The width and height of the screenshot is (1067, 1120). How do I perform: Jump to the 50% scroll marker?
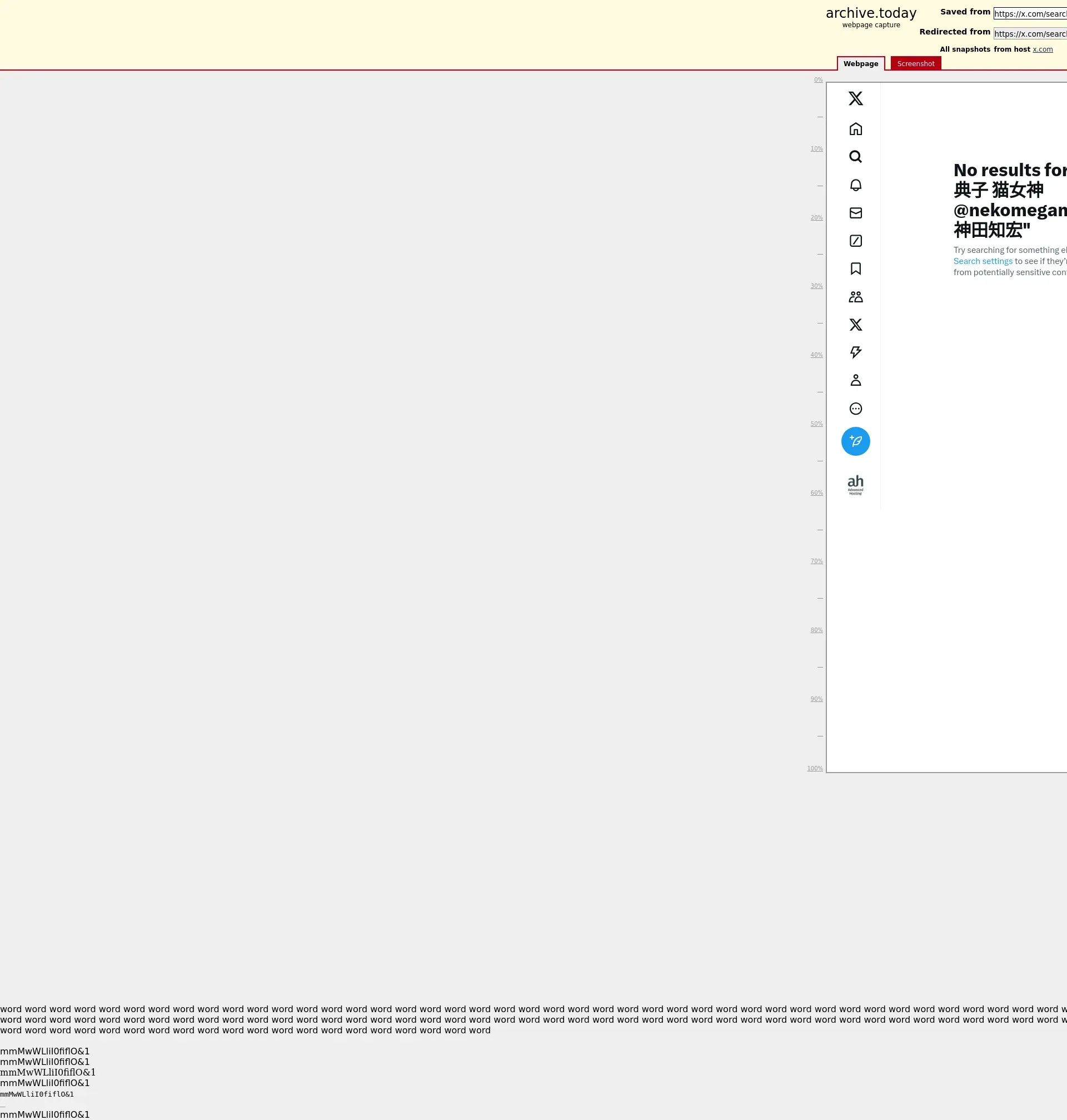click(816, 424)
